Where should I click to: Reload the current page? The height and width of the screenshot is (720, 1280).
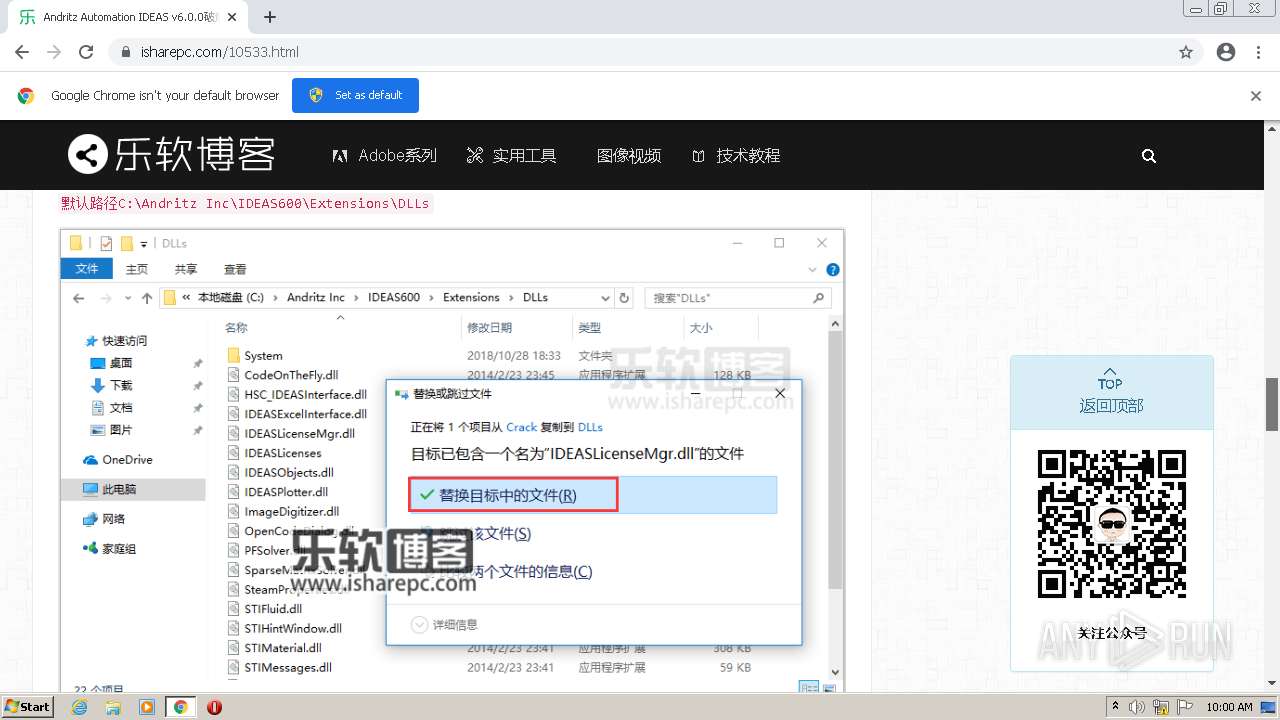86,52
